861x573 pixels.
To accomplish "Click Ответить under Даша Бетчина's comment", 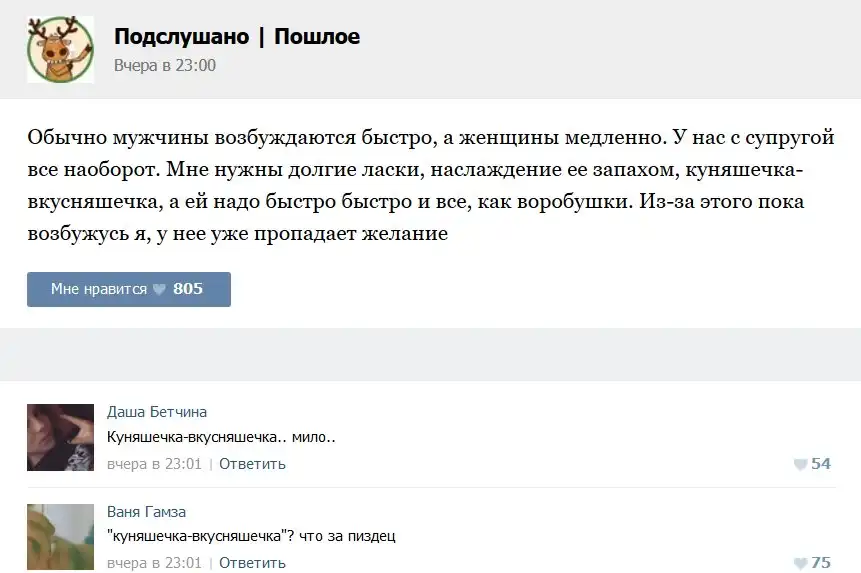I will coord(252,464).
